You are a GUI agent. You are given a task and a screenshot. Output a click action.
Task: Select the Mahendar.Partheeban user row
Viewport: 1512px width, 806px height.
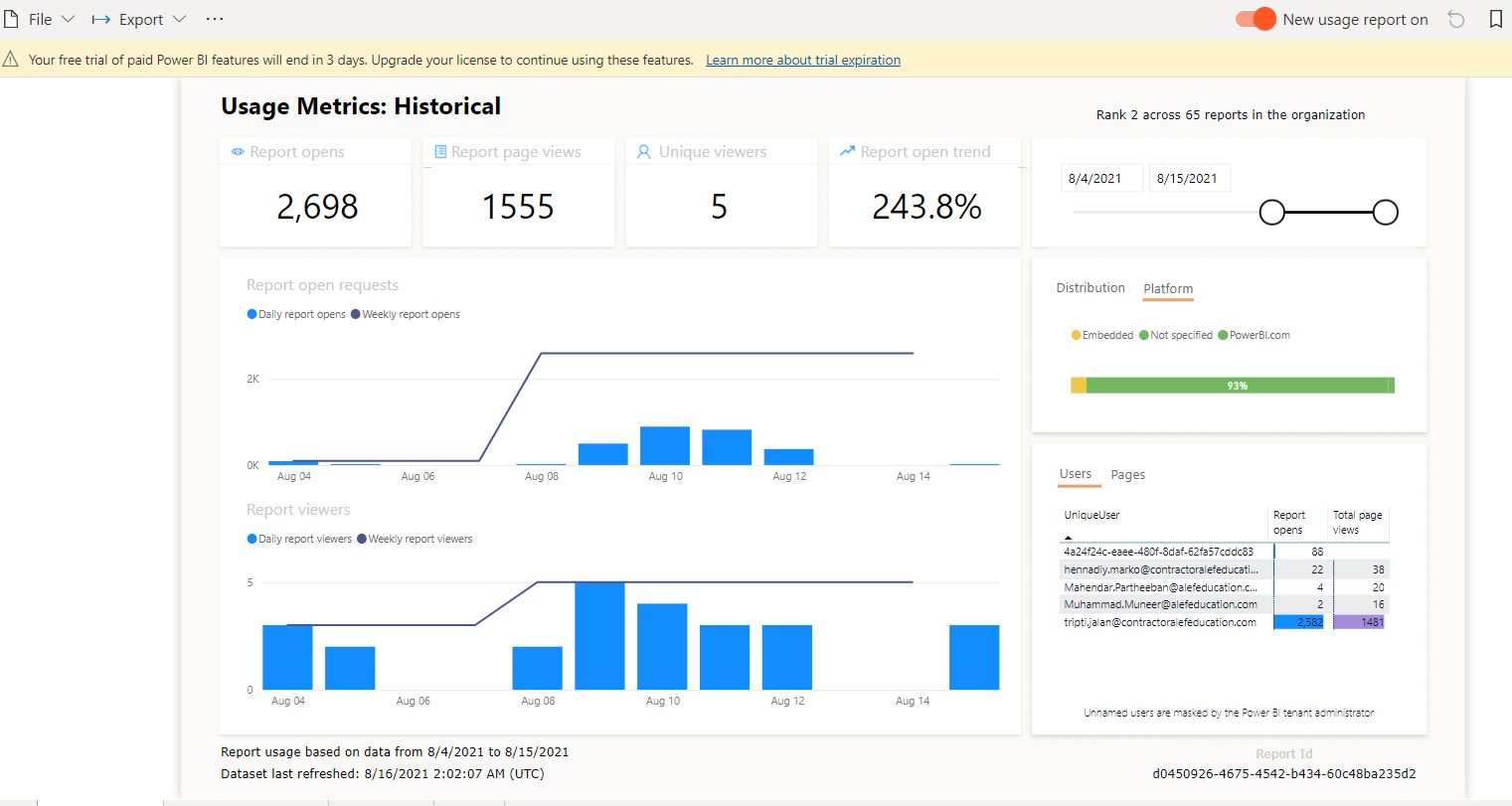coord(1224,587)
